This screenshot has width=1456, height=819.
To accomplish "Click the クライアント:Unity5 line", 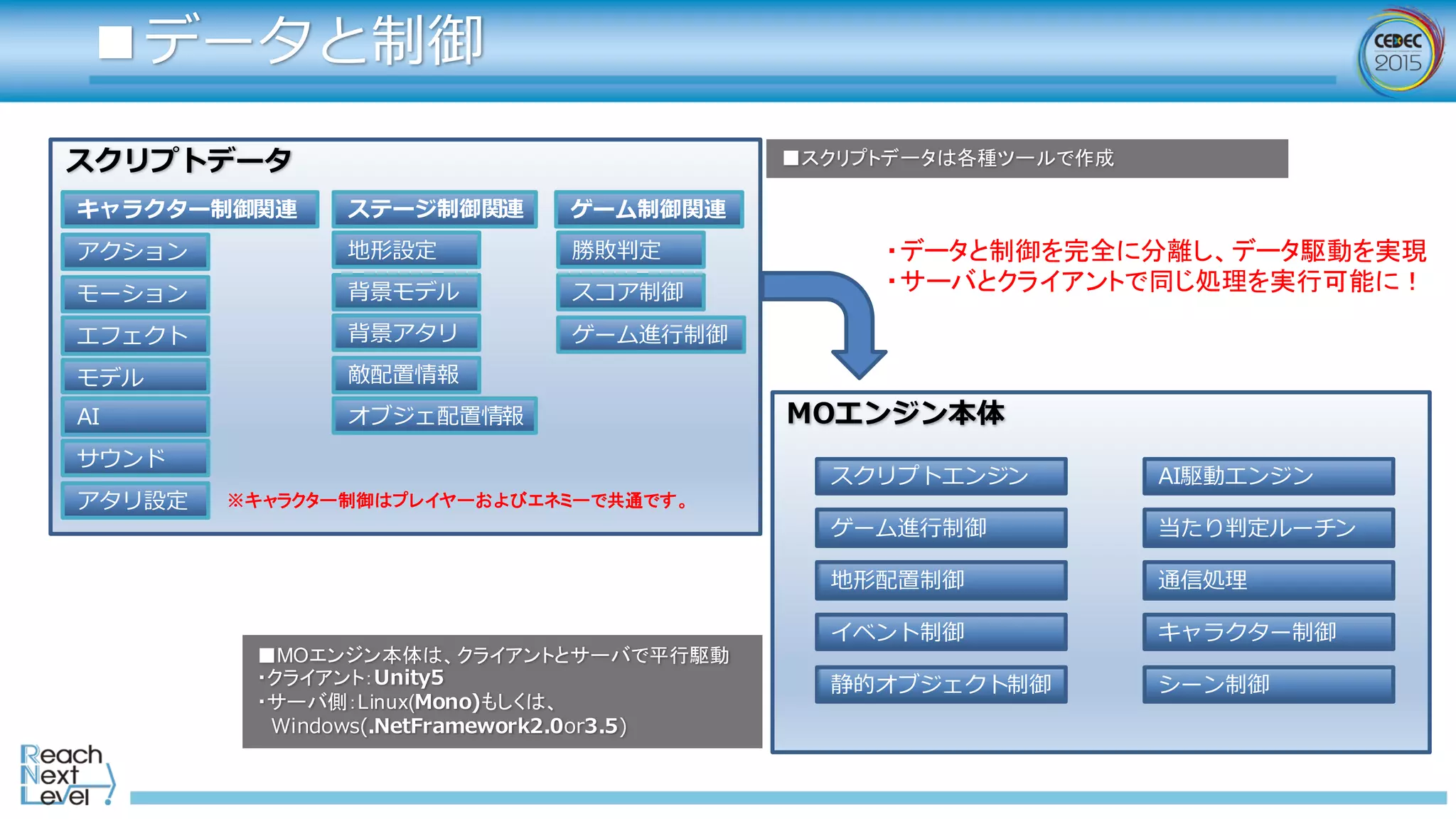I will [x=351, y=678].
